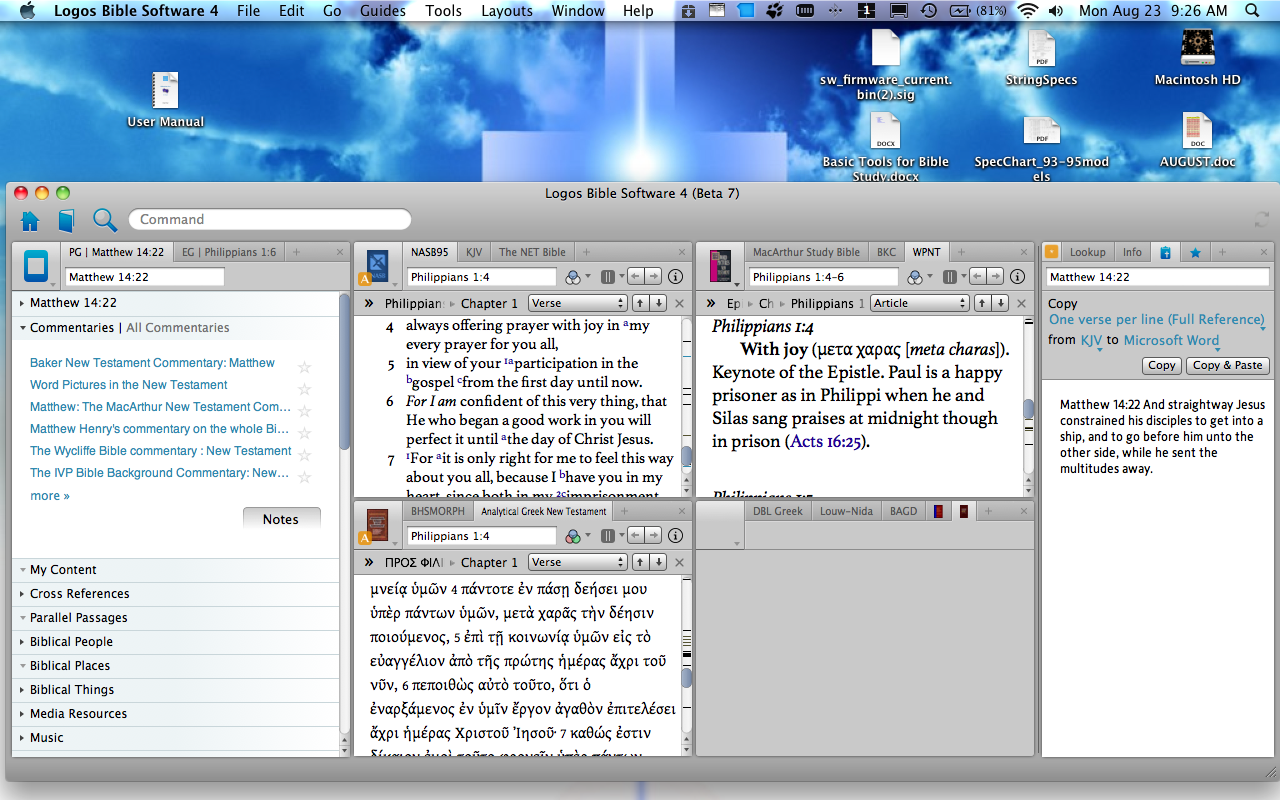Go forward in NASB95 panel history

(653, 277)
